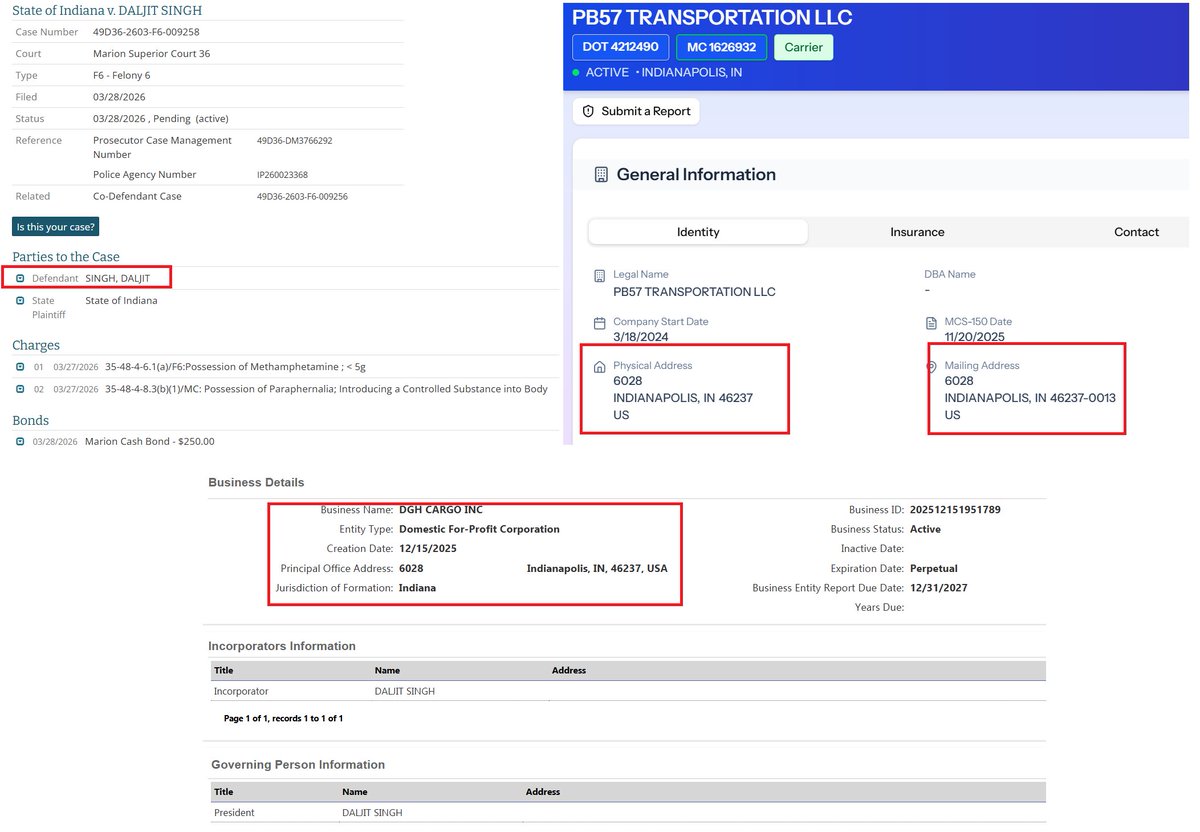Click the Co-Defendant case number 49D36-2603-F6-009256
This screenshot has width=1200, height=832.
(302, 196)
